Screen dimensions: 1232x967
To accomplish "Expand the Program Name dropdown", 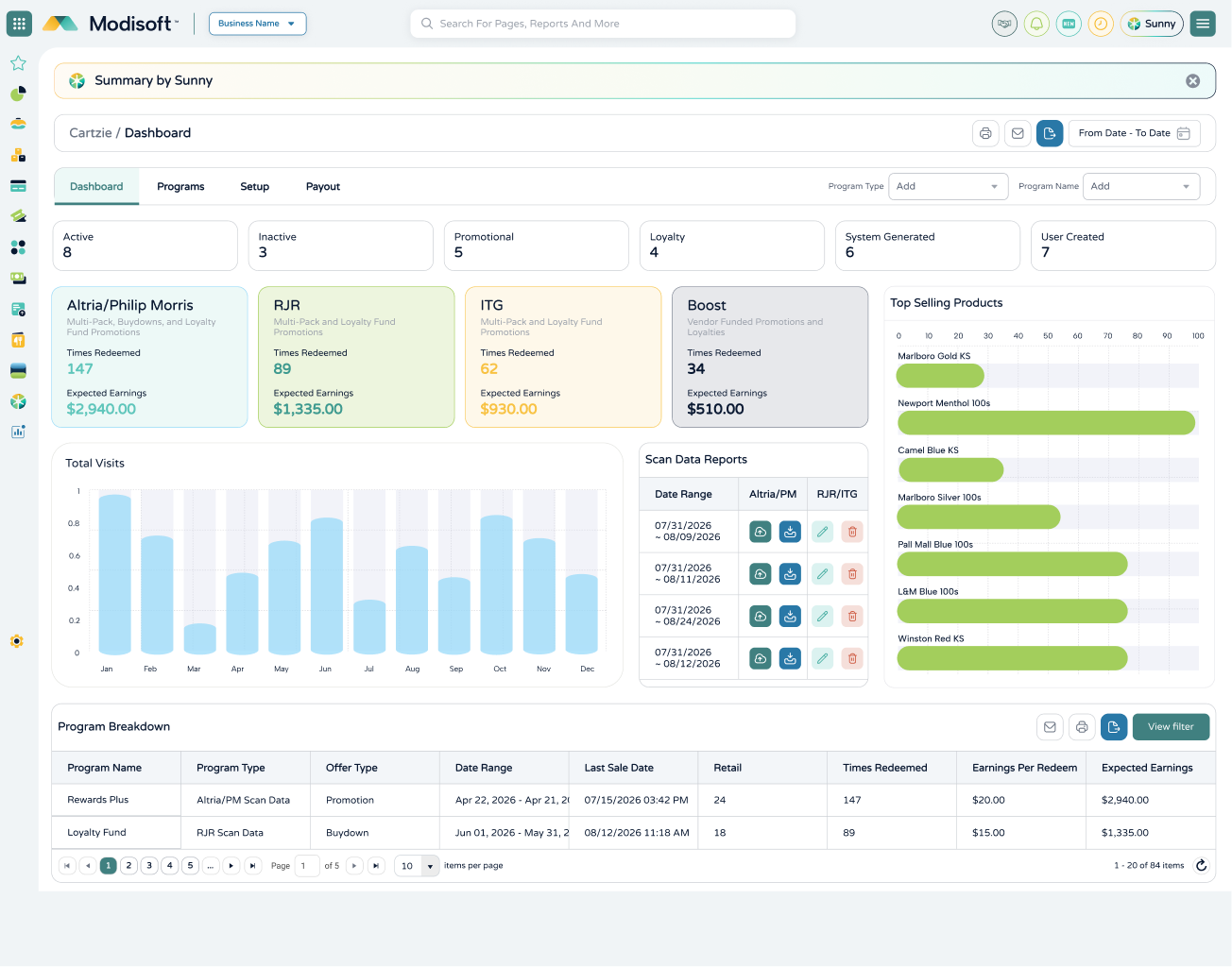I will (1141, 186).
